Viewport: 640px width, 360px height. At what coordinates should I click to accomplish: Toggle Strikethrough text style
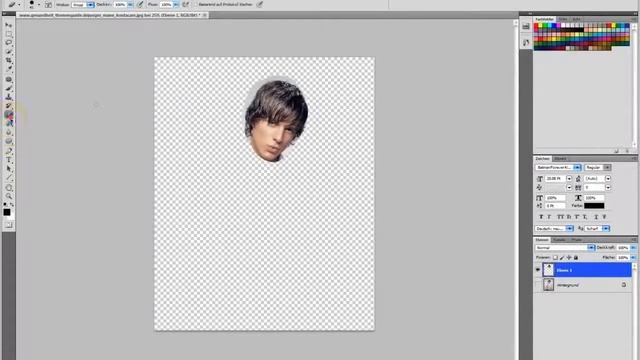click(604, 217)
